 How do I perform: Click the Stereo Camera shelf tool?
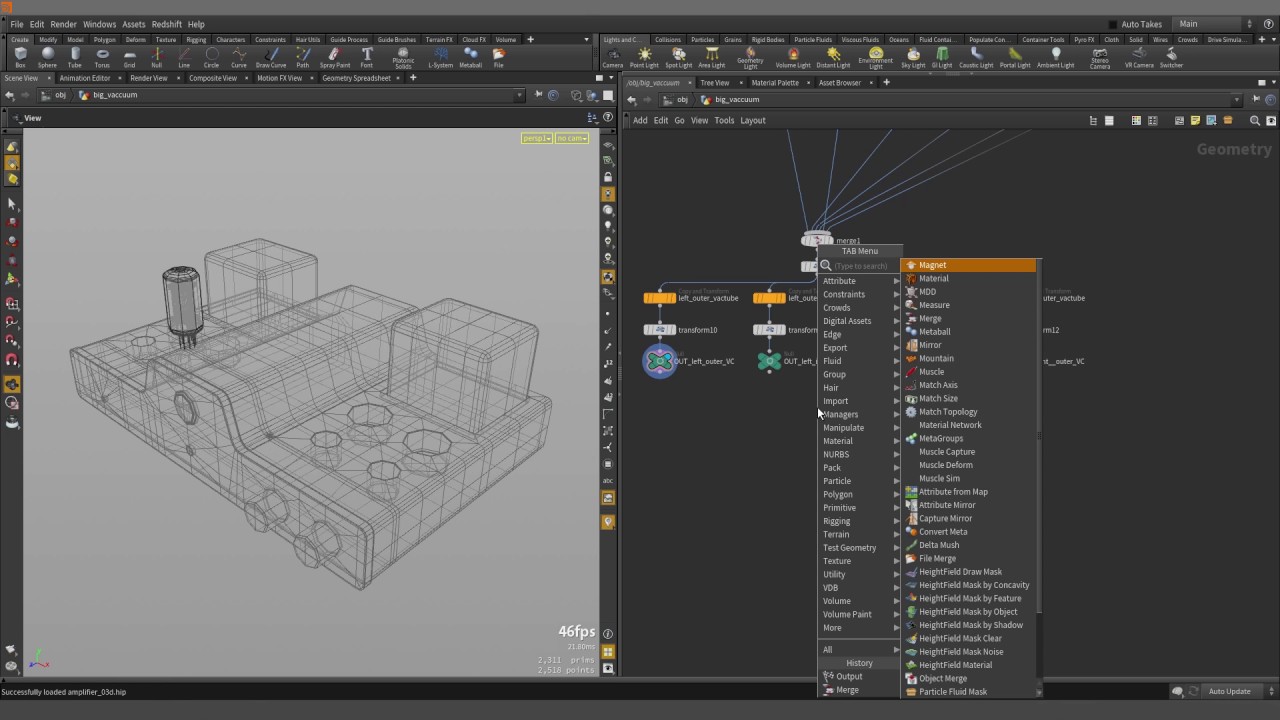(1099, 57)
